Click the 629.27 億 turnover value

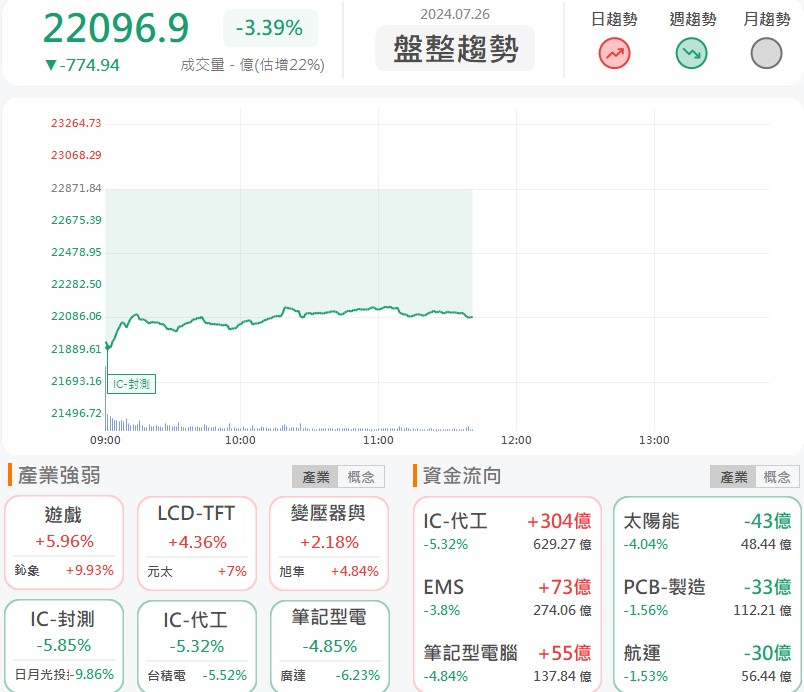pyautogui.click(x=562, y=544)
